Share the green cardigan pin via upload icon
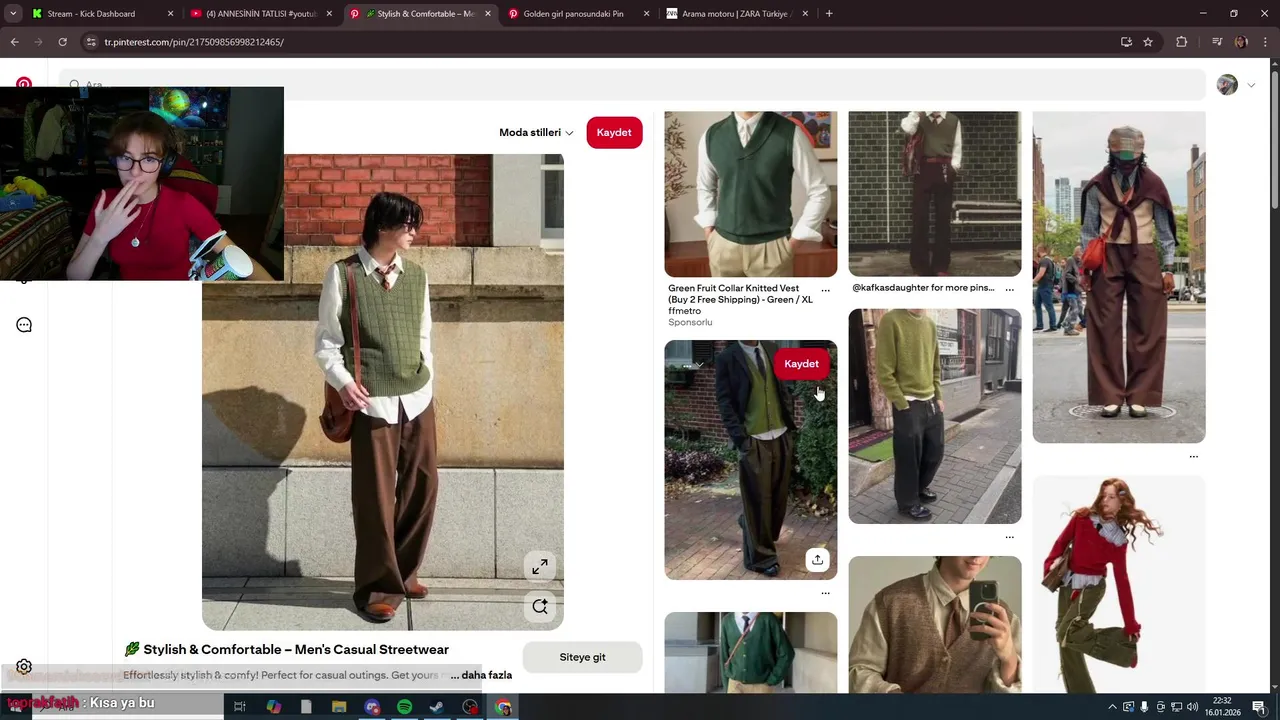This screenshot has height=720, width=1280. pyautogui.click(x=817, y=560)
